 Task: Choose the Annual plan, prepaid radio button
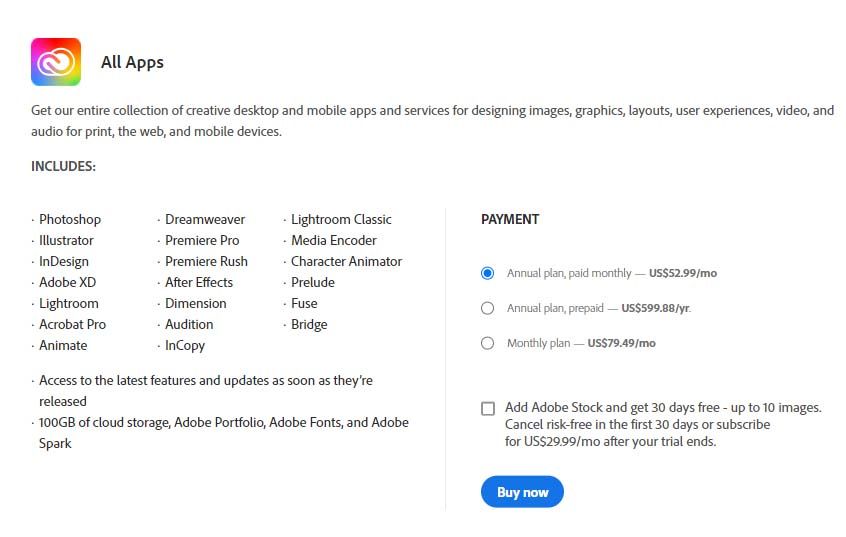488,308
